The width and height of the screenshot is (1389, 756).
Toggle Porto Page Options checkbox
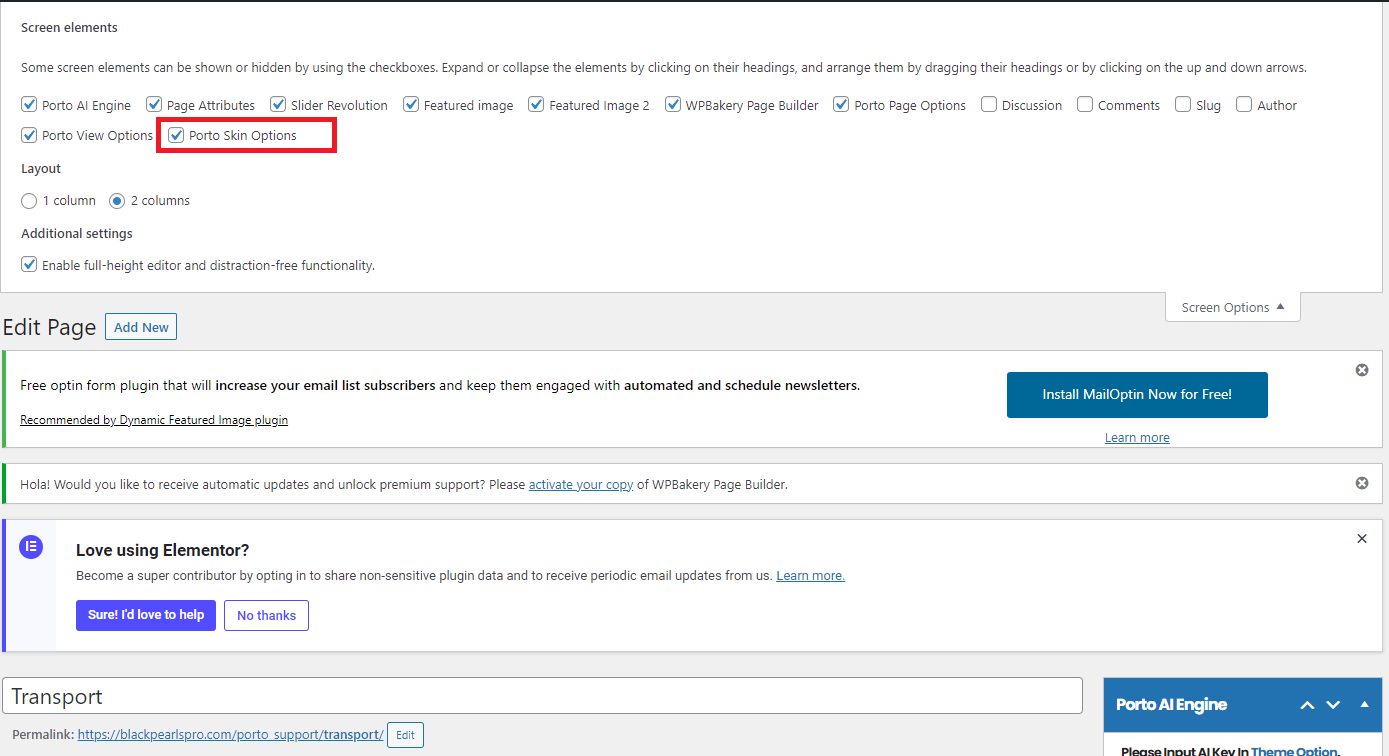841,104
